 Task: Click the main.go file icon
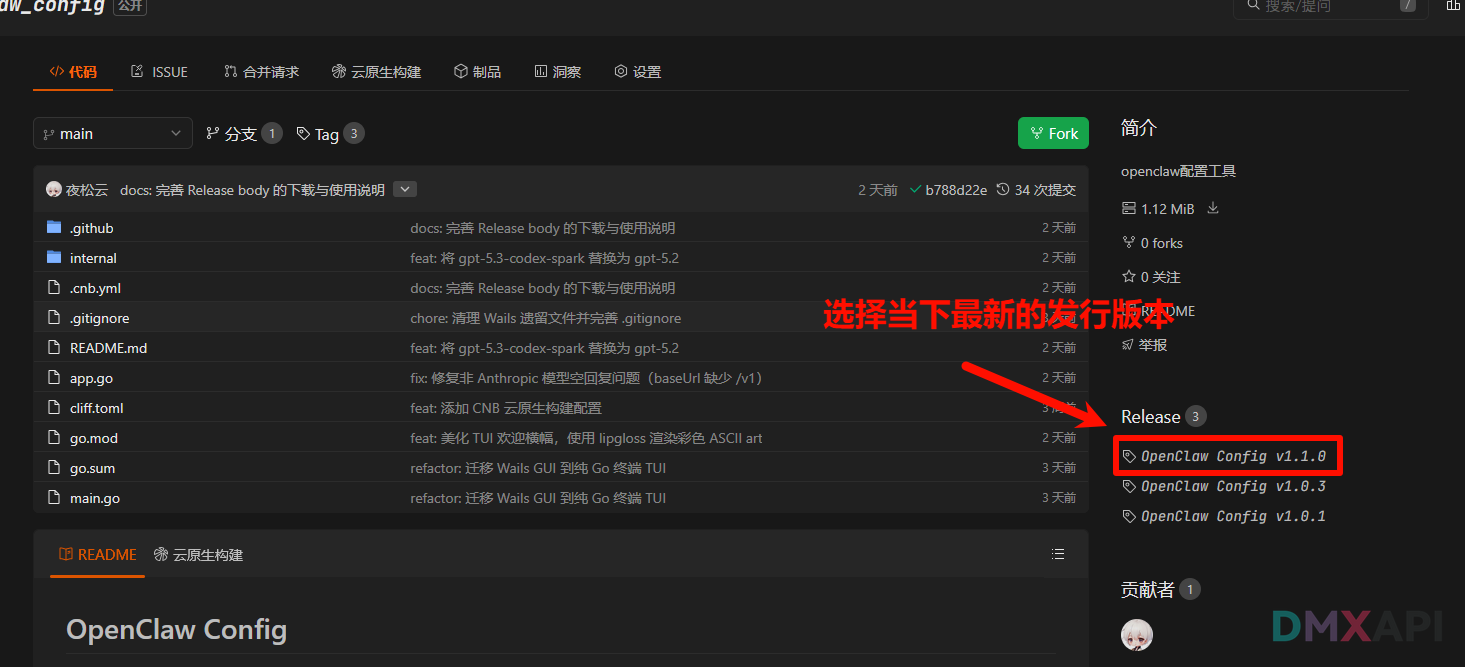pos(54,498)
